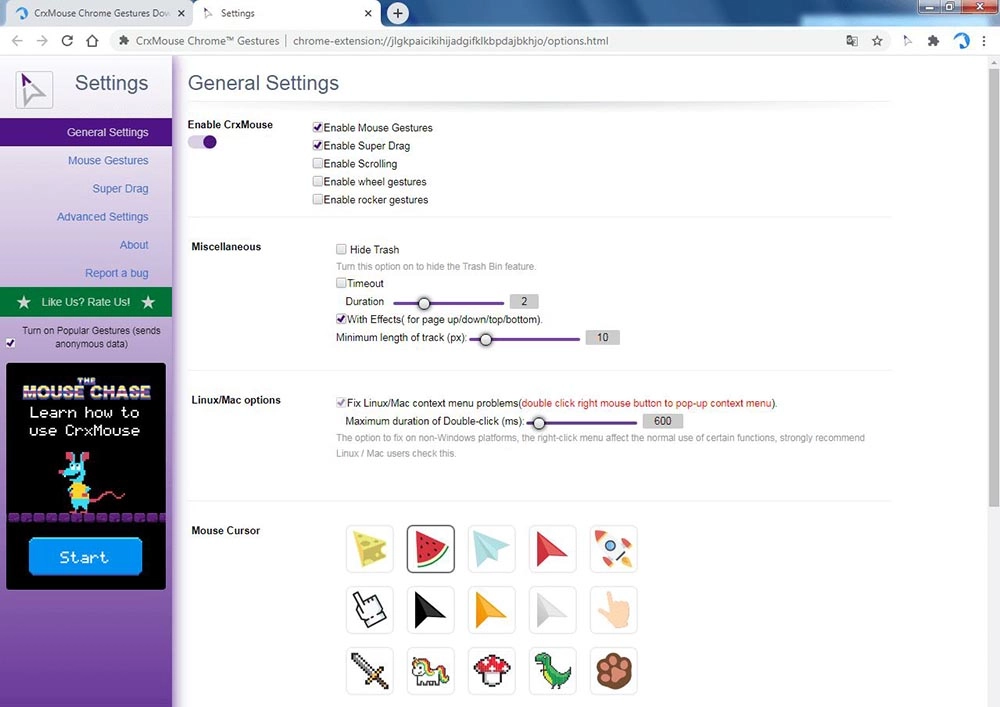The width and height of the screenshot is (1000, 707).
Task: Uncheck Turn on Popular Gestures checkbox
Action: tap(10, 343)
